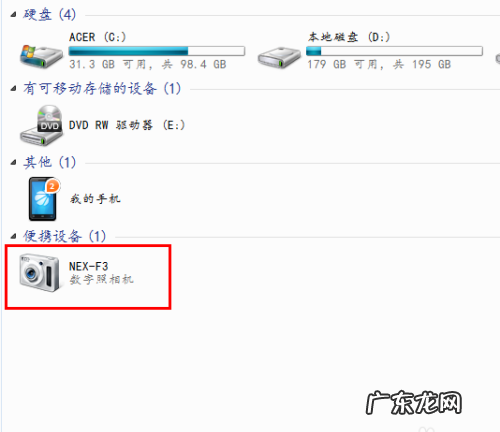Open the 我的手机 phone icon

[43, 199]
